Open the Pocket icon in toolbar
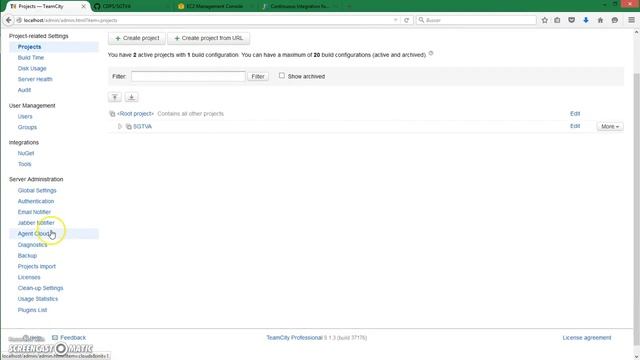 pos(571,20)
